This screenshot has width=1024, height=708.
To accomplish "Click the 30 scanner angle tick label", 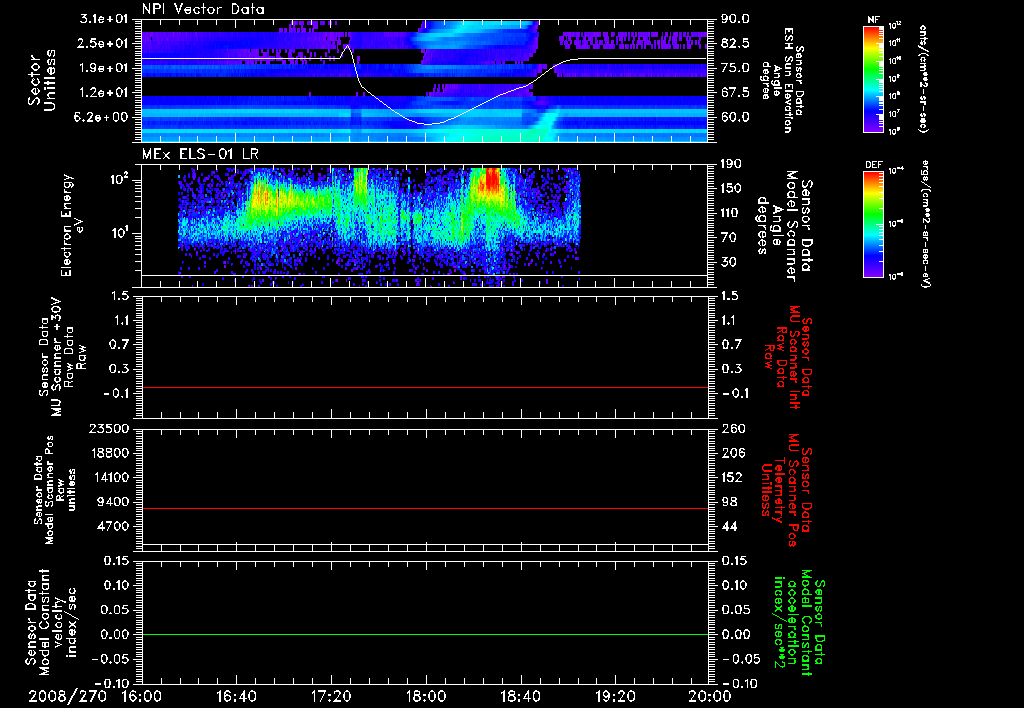I will [x=728, y=262].
